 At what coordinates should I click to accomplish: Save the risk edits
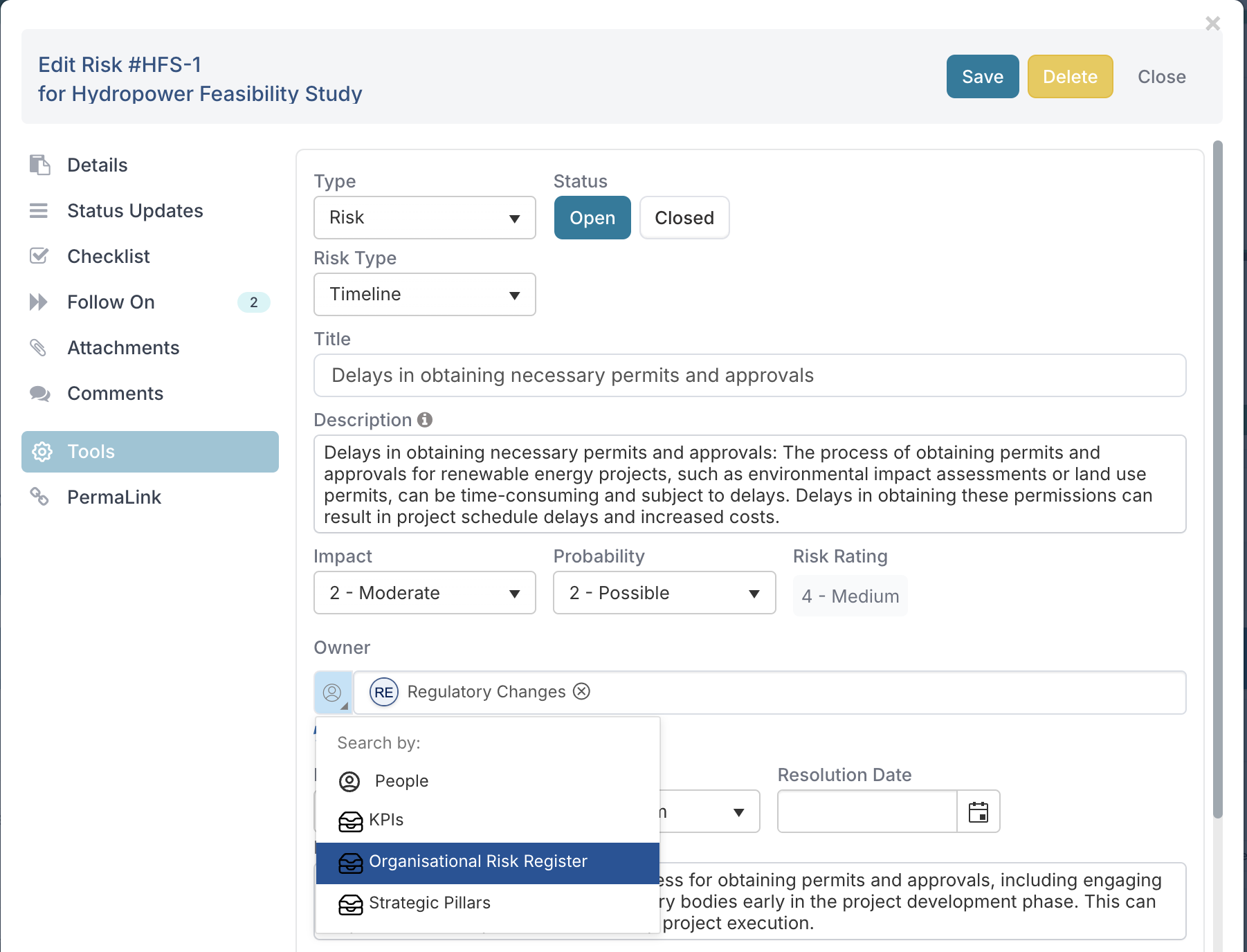click(x=983, y=77)
